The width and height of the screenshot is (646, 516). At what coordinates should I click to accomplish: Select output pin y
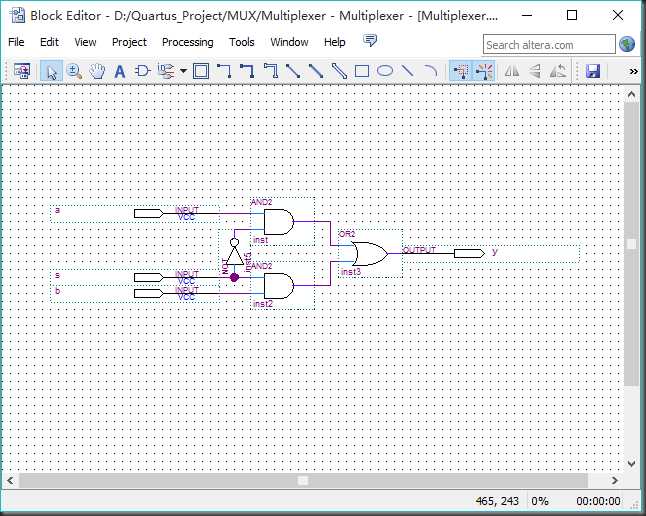[x=490, y=253]
